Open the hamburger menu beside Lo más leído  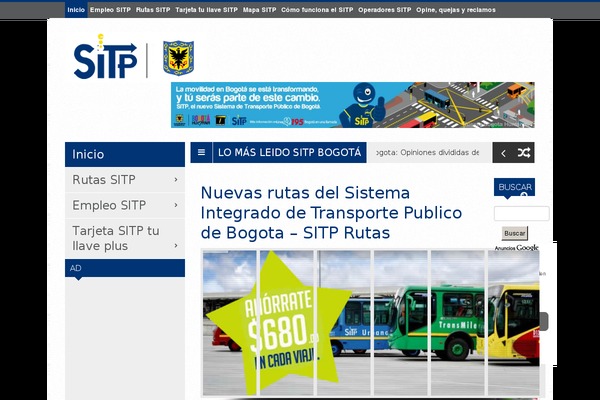201,152
